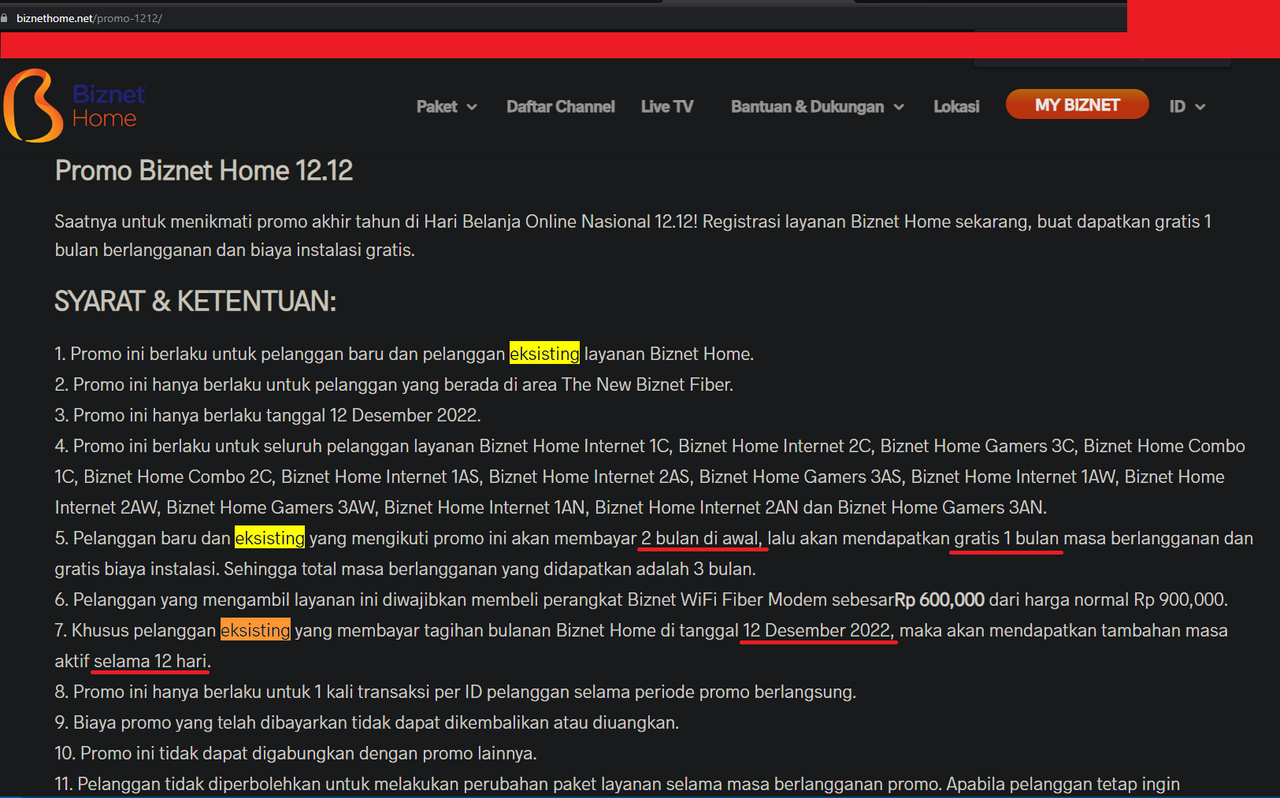Click the biznethome.net URL field
The width and height of the screenshot is (1280, 798).
point(89,18)
